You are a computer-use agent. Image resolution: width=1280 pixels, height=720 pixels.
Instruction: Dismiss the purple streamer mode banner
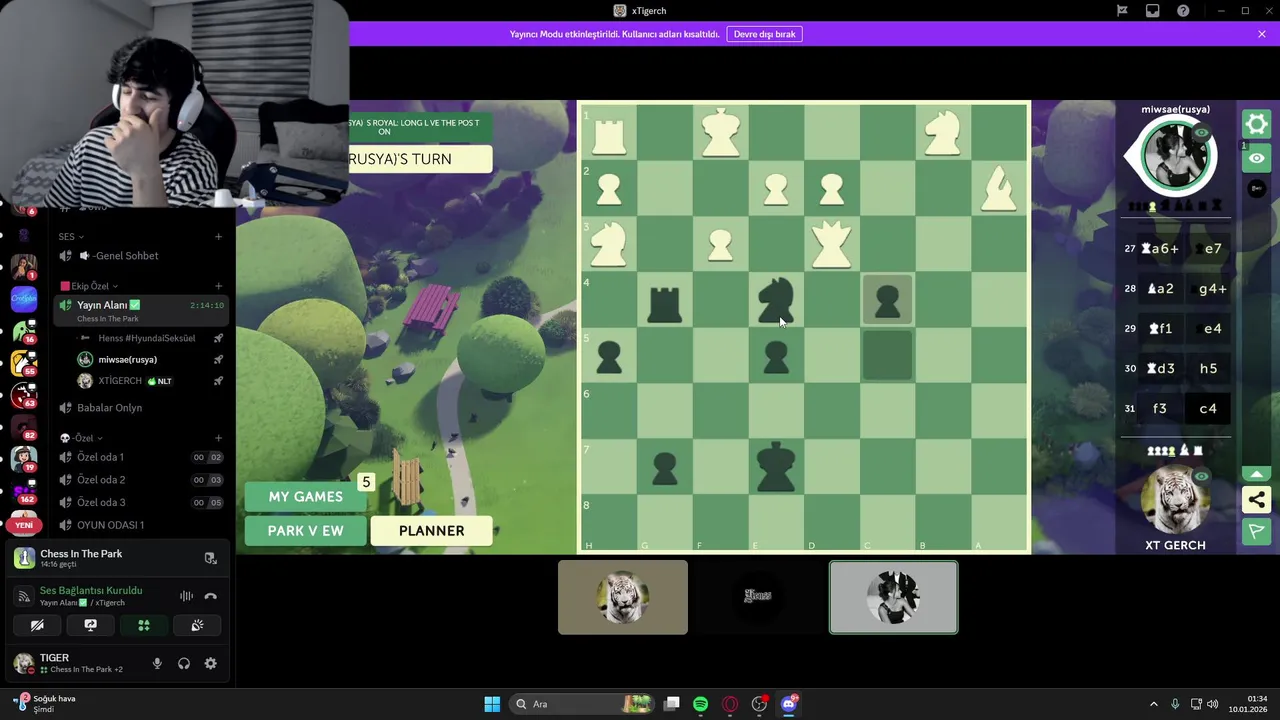pos(1262,34)
